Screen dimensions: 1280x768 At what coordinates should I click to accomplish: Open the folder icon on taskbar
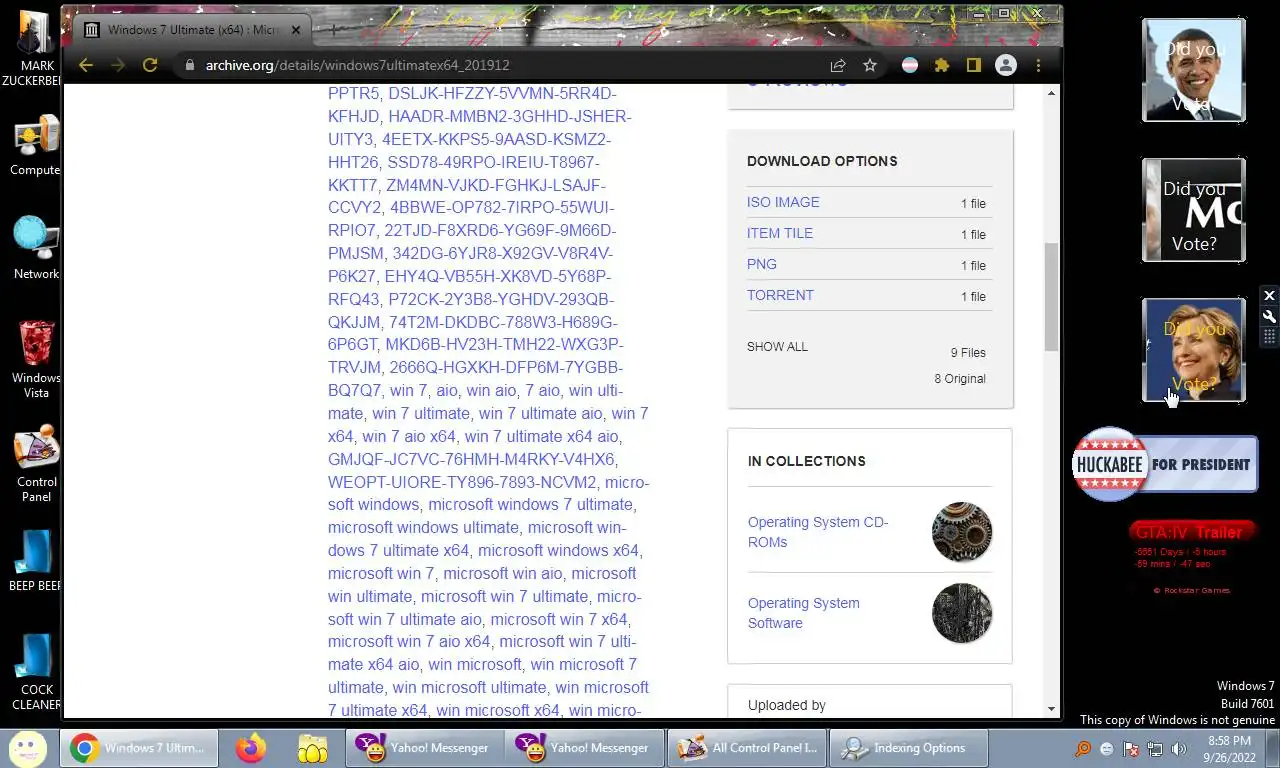click(x=312, y=748)
